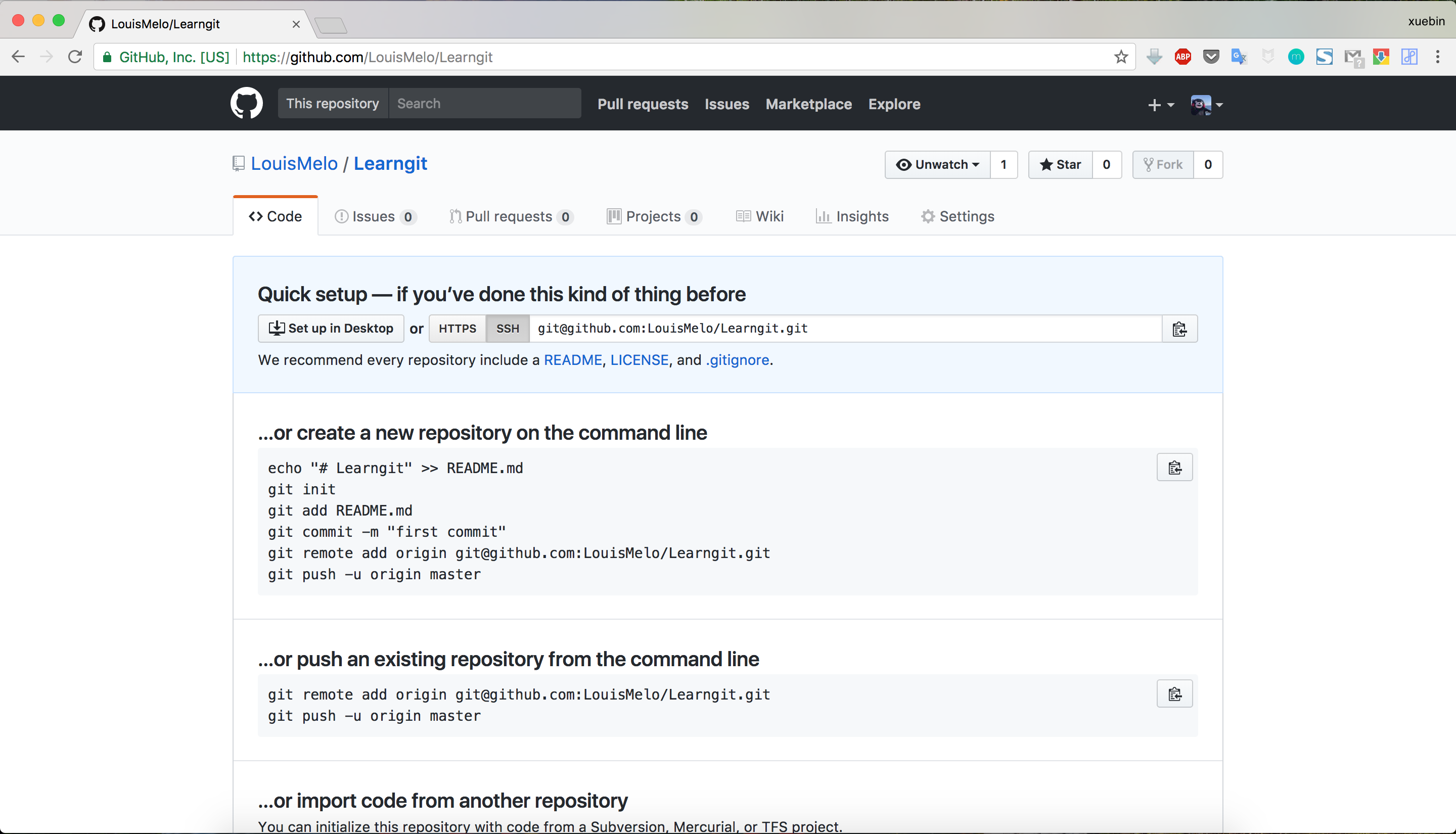Viewport: 1456px width, 834px height.
Task: Open the Projects tab
Action: [654, 216]
